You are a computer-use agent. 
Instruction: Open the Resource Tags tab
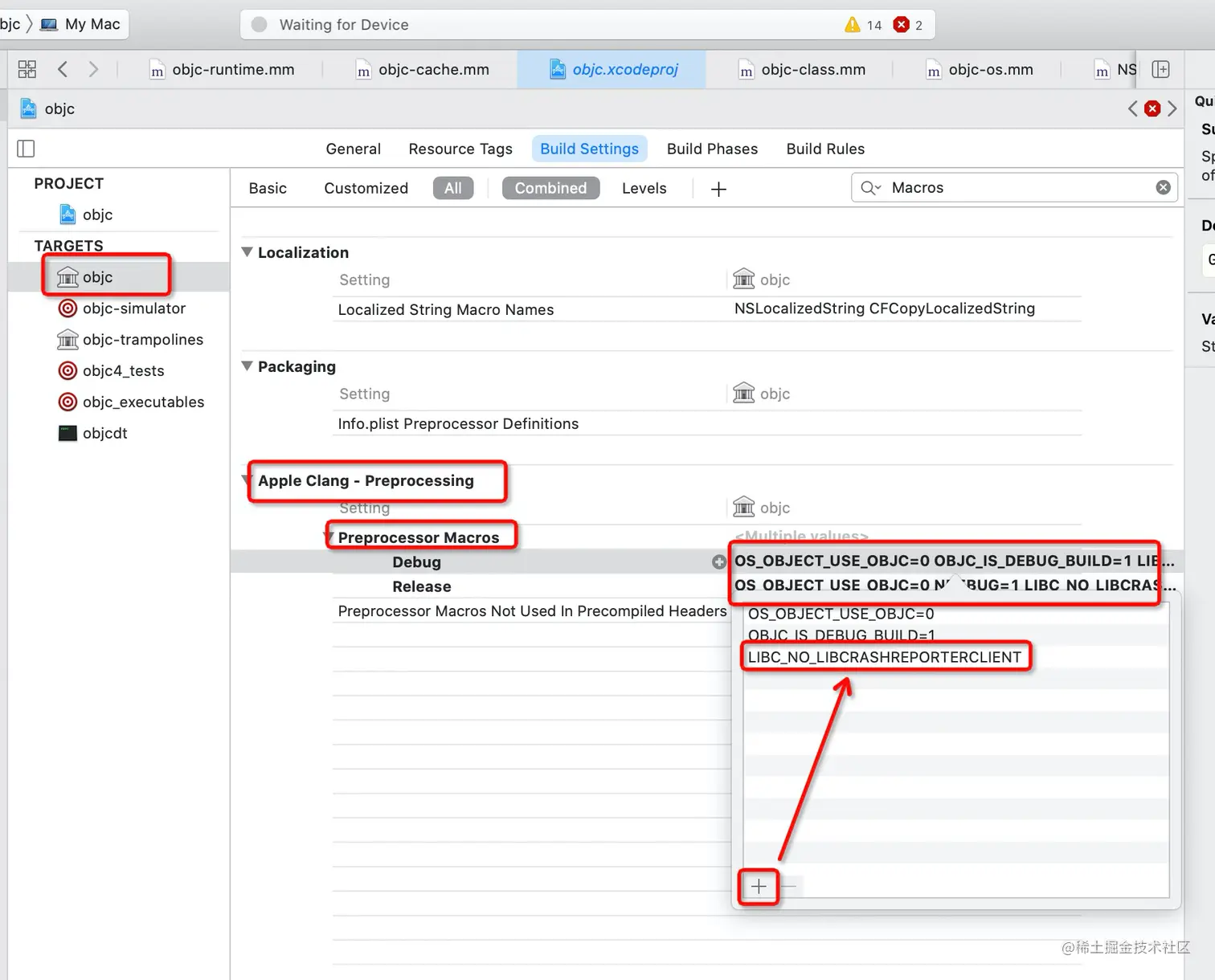[x=460, y=149]
